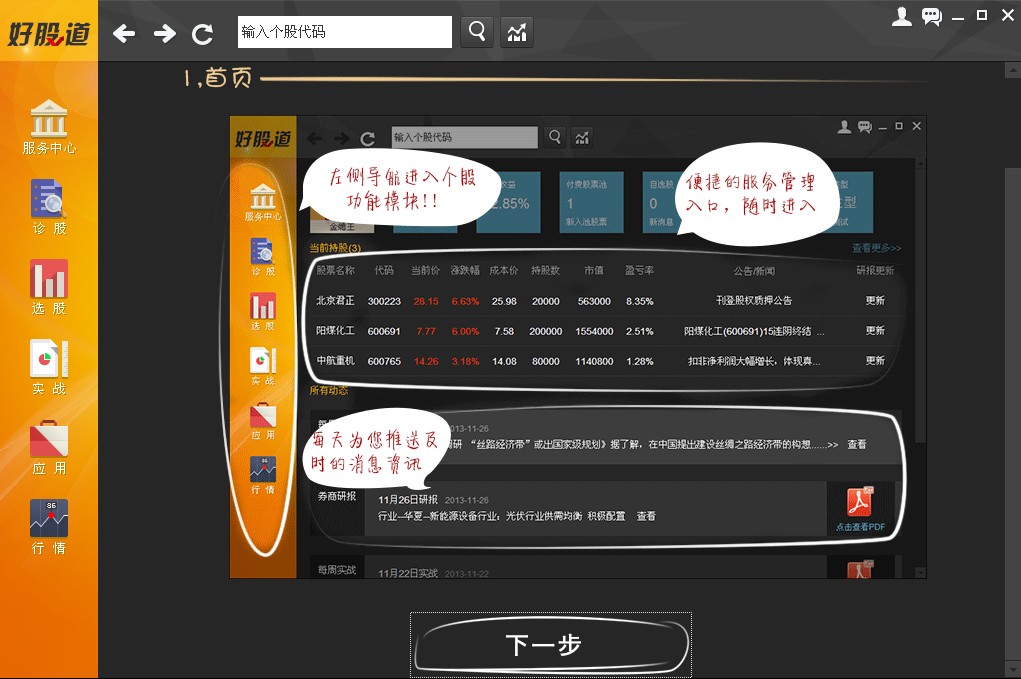The image size is (1021, 679).
Task: Click 刊登股权质押公告 announcement in tutorial preview
Action: 754,300
